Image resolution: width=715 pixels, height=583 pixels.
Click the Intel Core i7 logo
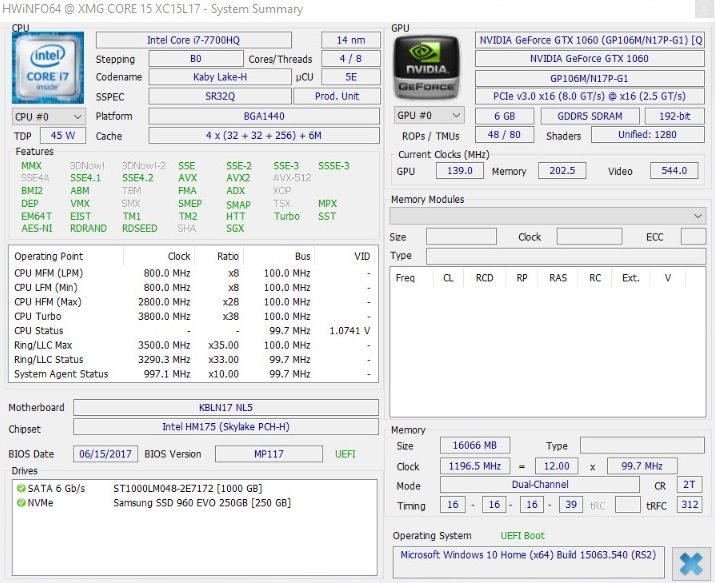click(48, 67)
